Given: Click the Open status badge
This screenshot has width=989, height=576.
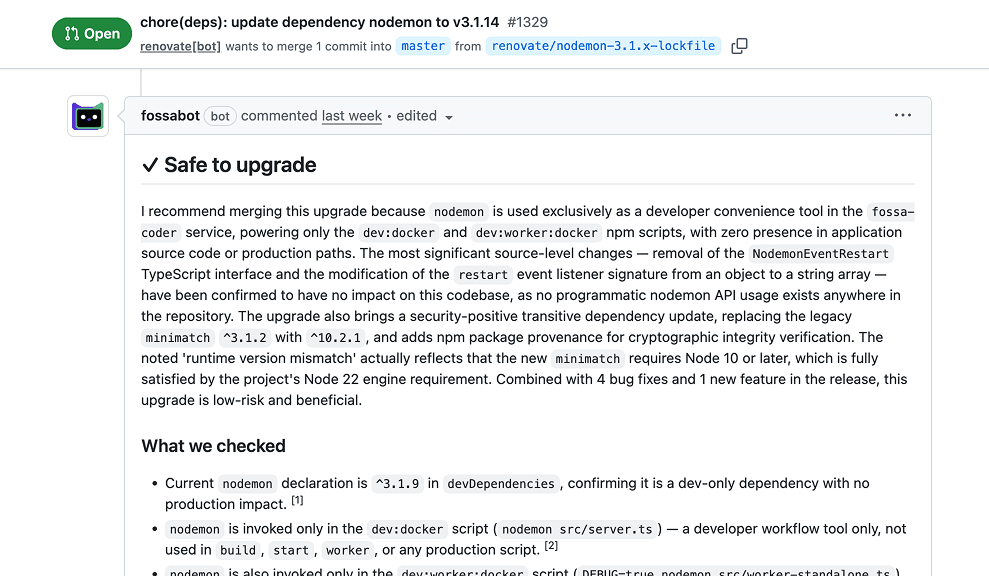Looking at the screenshot, I should (x=91, y=33).
